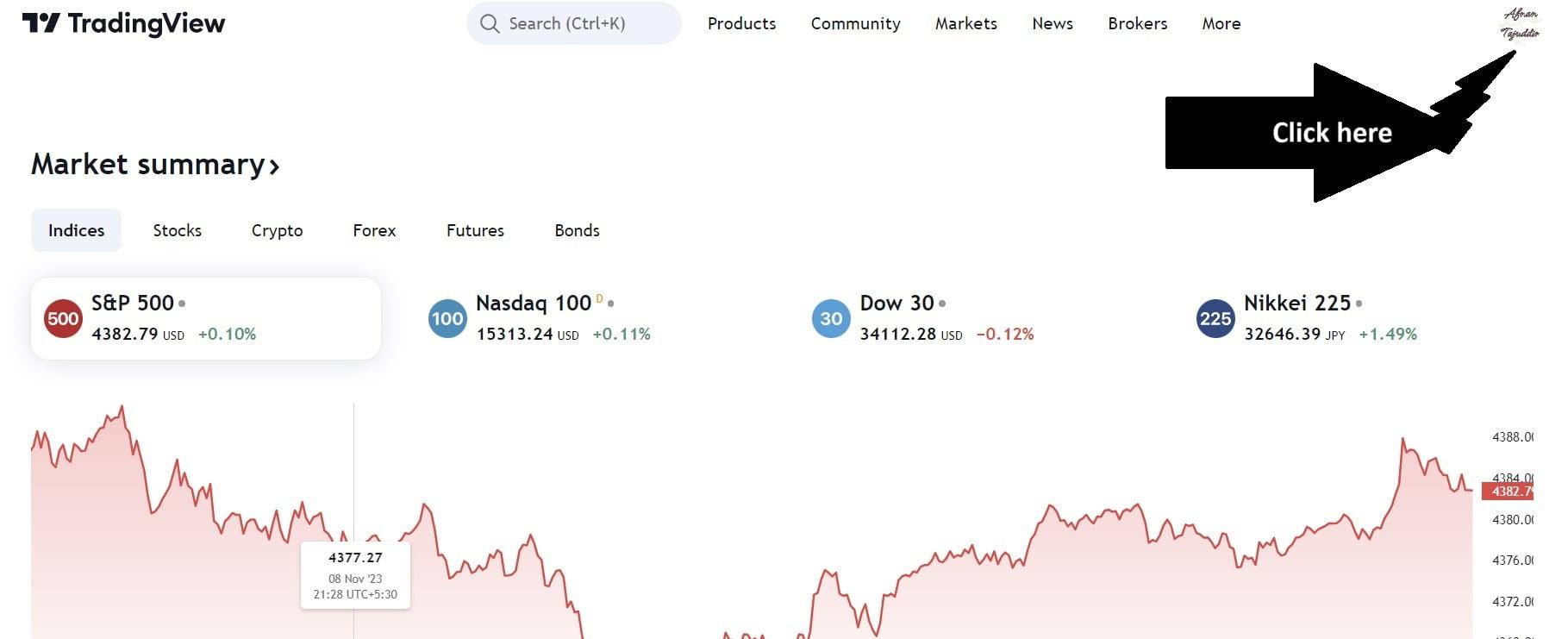Viewport: 1568px width, 639px height.
Task: Select the S&P 500 index icon
Action: point(62,318)
